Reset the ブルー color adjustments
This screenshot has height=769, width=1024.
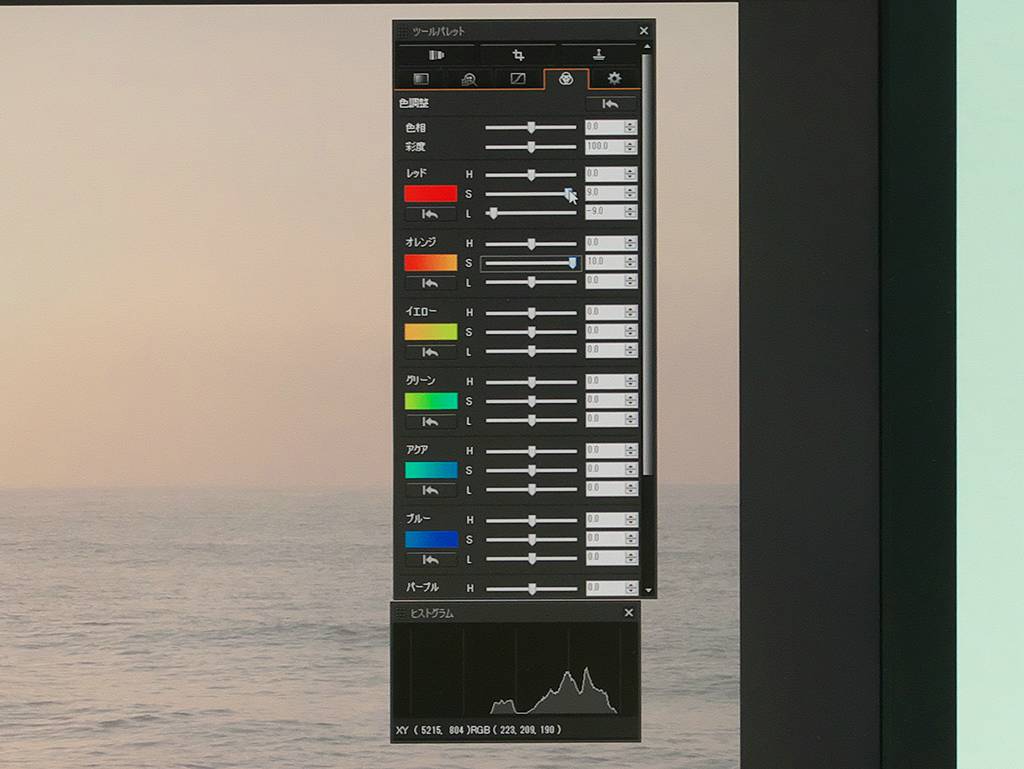point(430,559)
